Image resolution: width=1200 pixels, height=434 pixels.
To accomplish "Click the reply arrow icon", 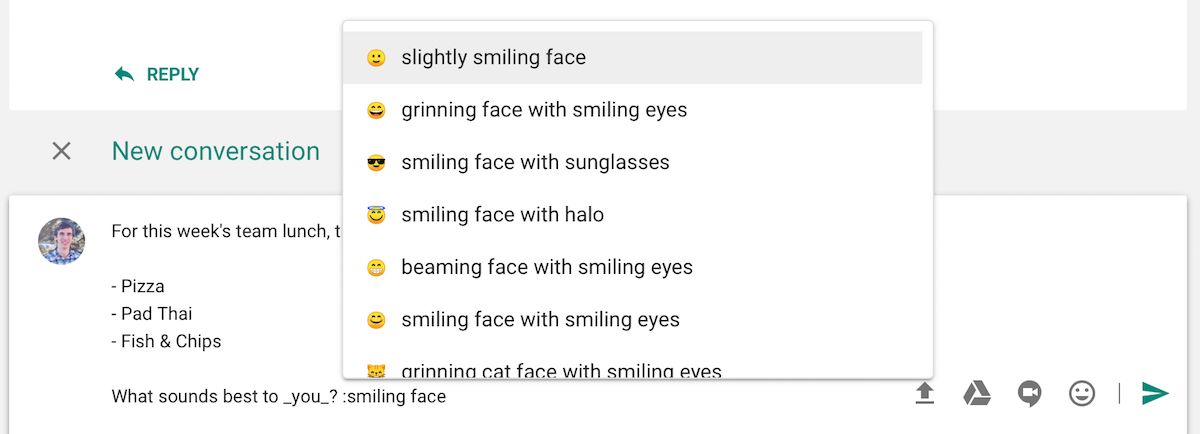I will (x=124, y=74).
